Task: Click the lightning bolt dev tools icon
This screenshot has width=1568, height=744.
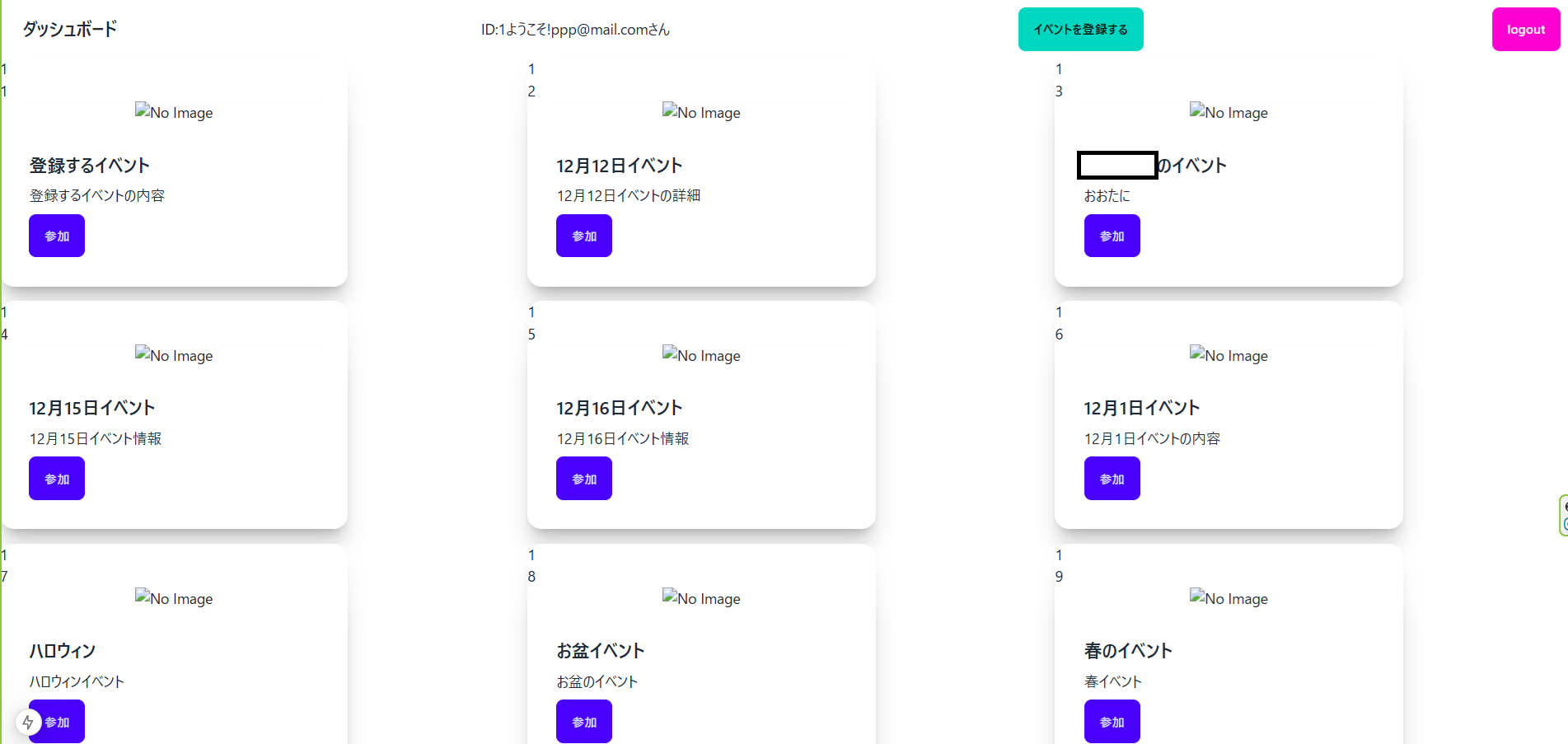Action: pos(28,723)
